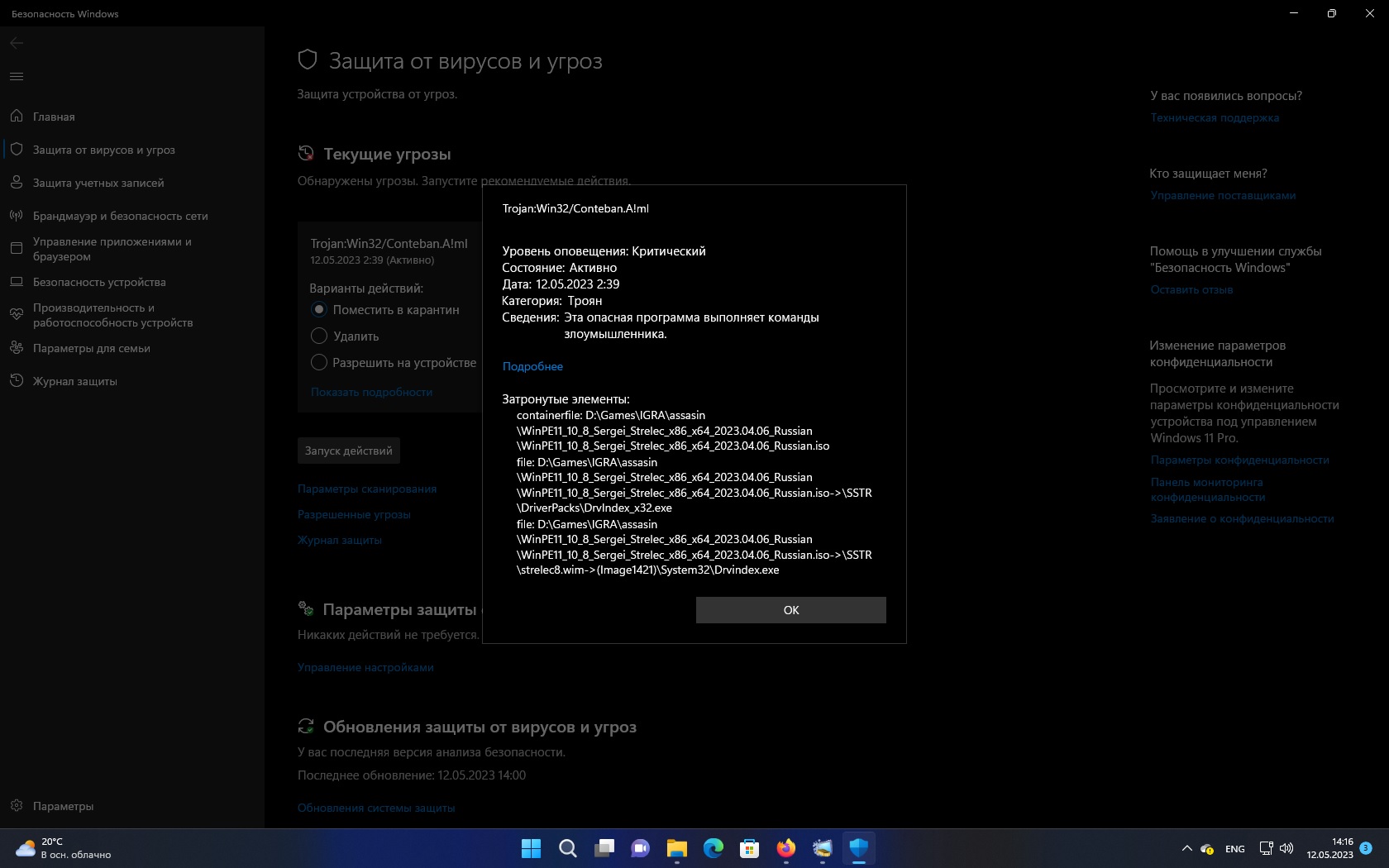Click the home icon beside Главная

[17, 116]
